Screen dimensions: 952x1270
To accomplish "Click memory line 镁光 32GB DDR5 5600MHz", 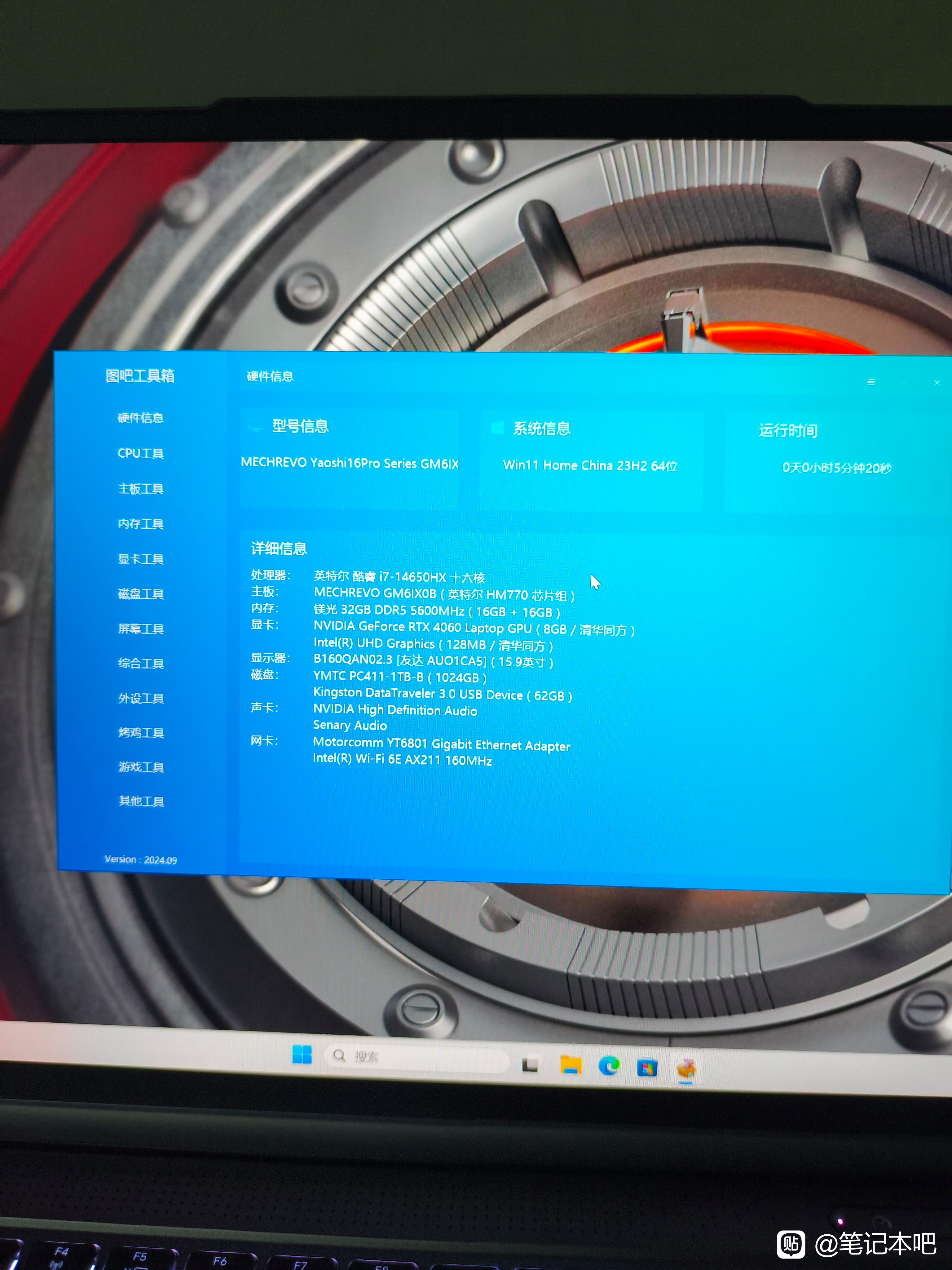I will (x=437, y=611).
